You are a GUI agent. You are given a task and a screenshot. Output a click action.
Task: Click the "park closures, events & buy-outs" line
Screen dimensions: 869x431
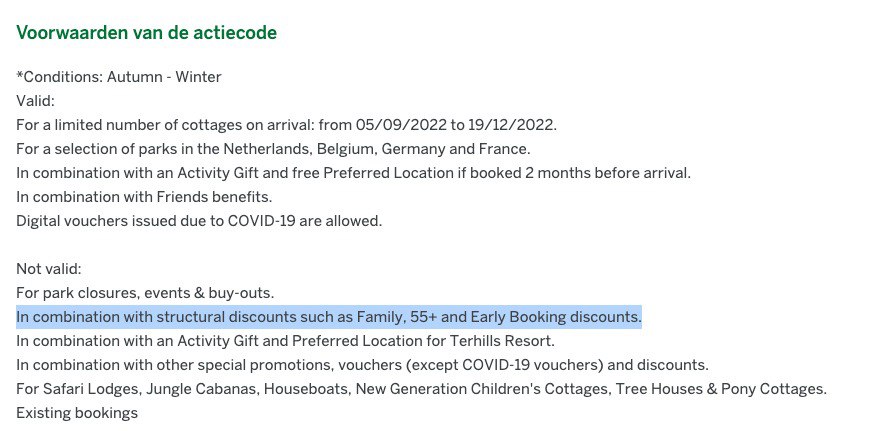(x=145, y=293)
